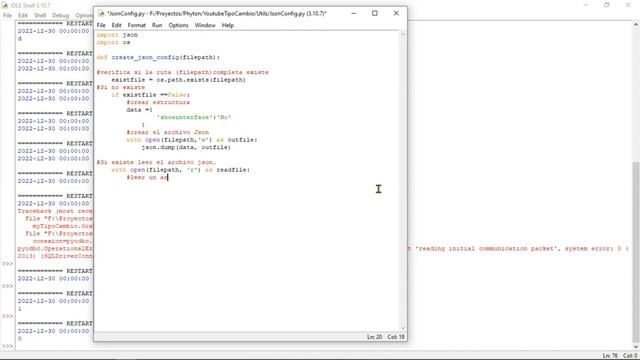Click the '#crear estructura' comment

[158, 102]
